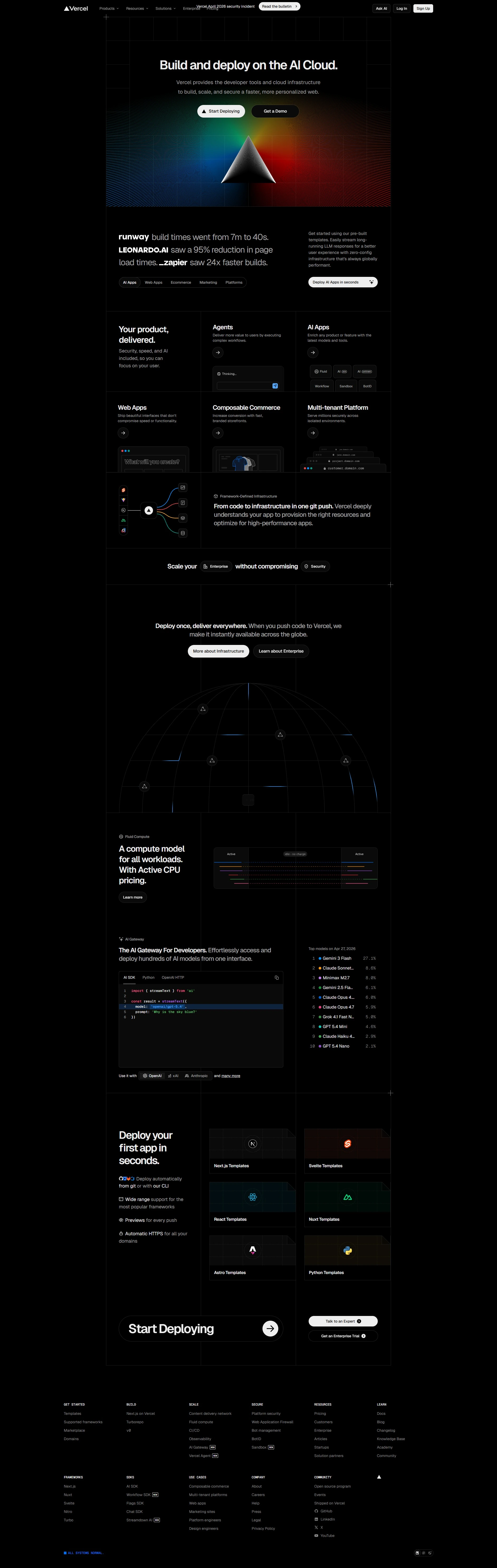Open the Pricing nav item

[x=213, y=8]
